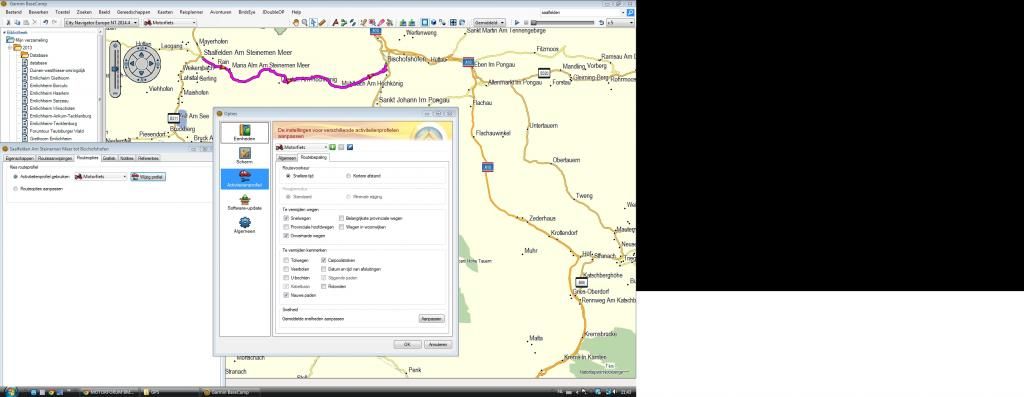Enable the Tolwegen avoidance checkbox
The width and height of the screenshot is (1024, 397).
[x=287, y=260]
